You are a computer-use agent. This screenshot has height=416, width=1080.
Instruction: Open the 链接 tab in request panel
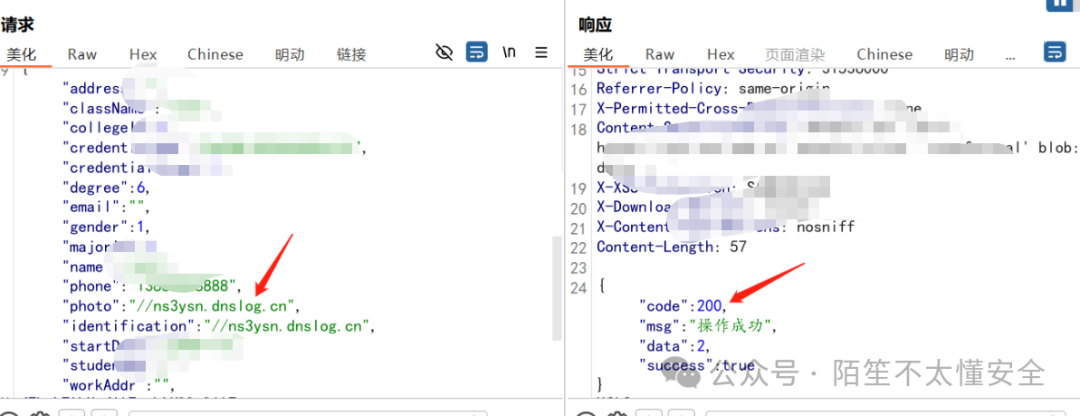[351, 54]
